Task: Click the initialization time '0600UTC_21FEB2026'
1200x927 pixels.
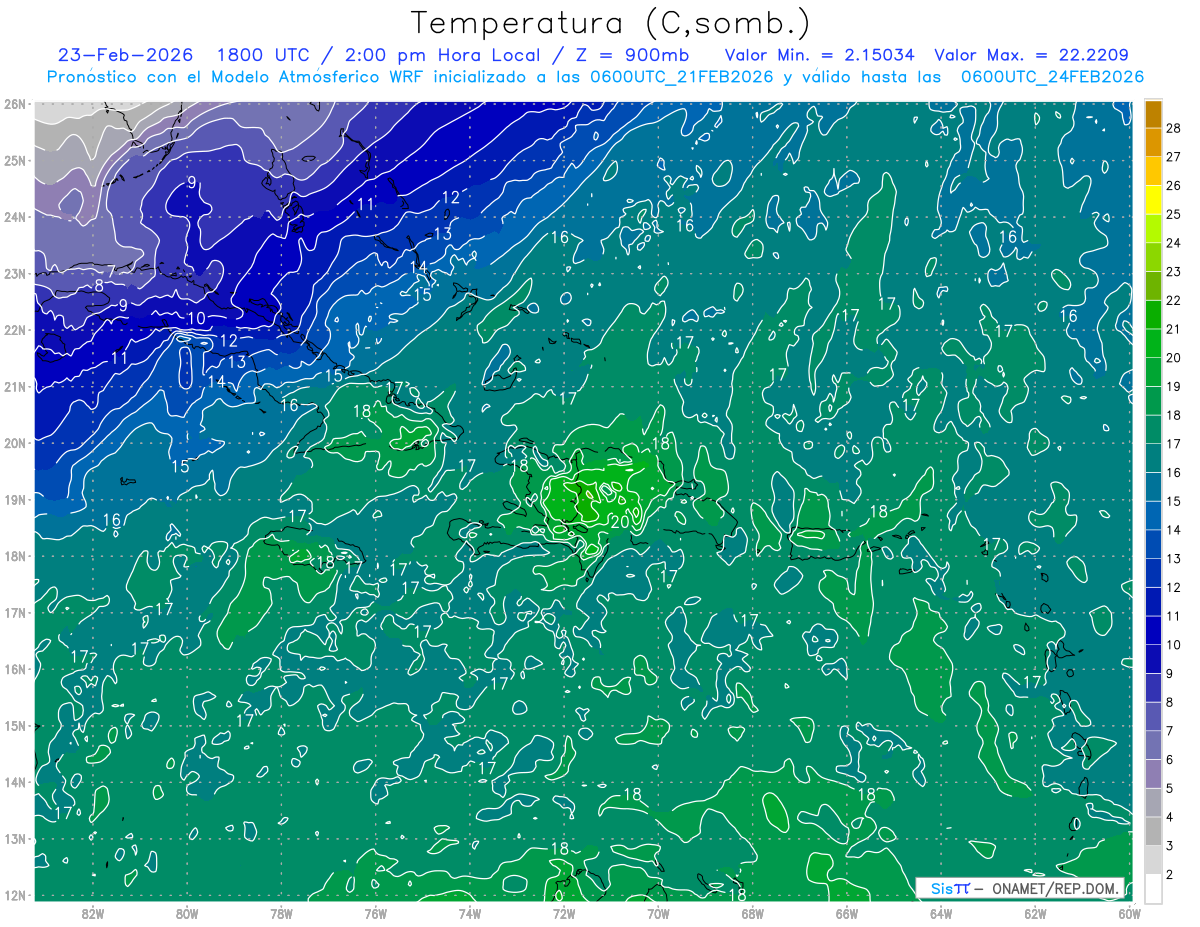Action: point(682,77)
